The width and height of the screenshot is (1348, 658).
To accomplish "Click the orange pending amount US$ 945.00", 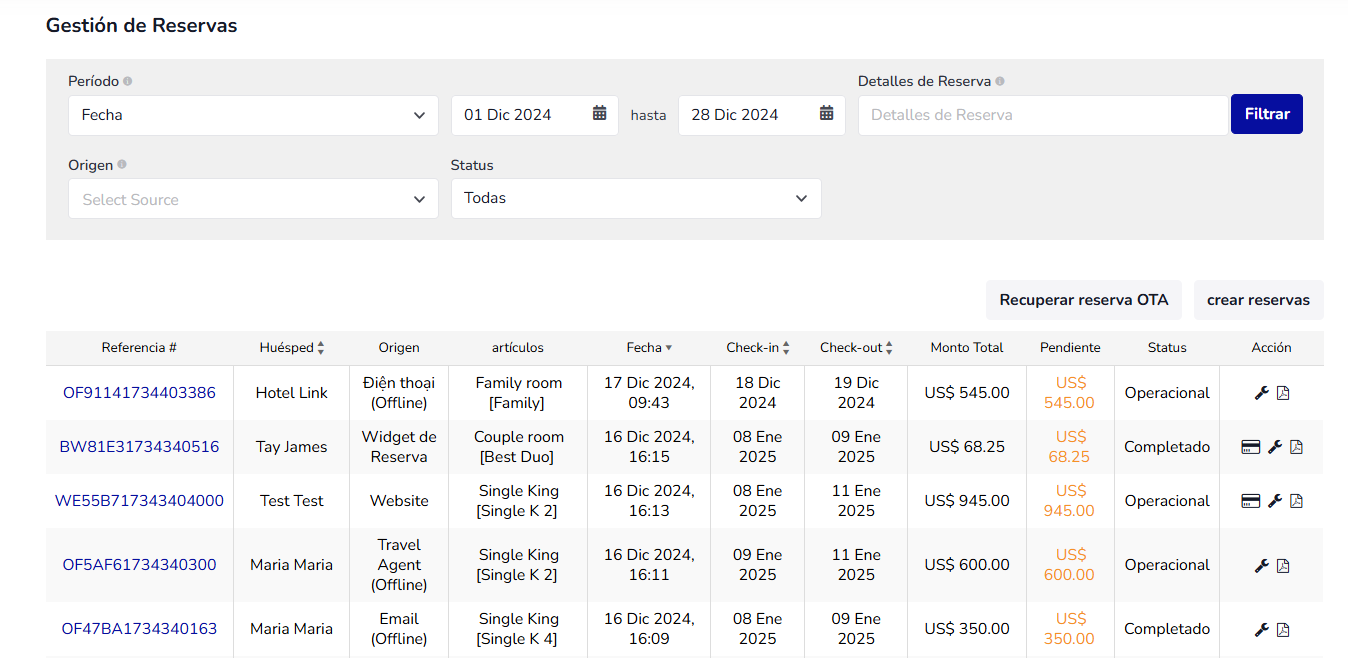I will click(1070, 501).
